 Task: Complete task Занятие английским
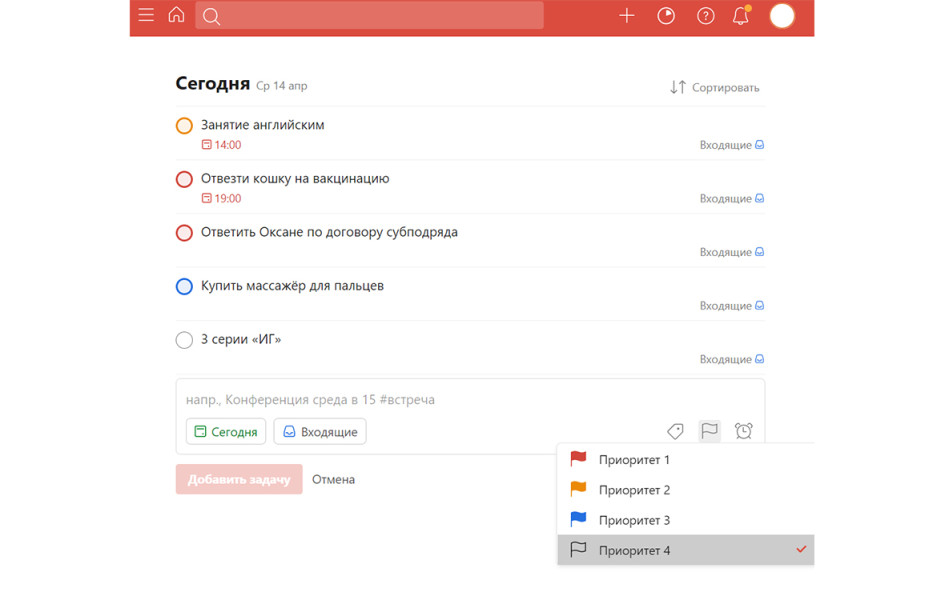click(x=184, y=125)
